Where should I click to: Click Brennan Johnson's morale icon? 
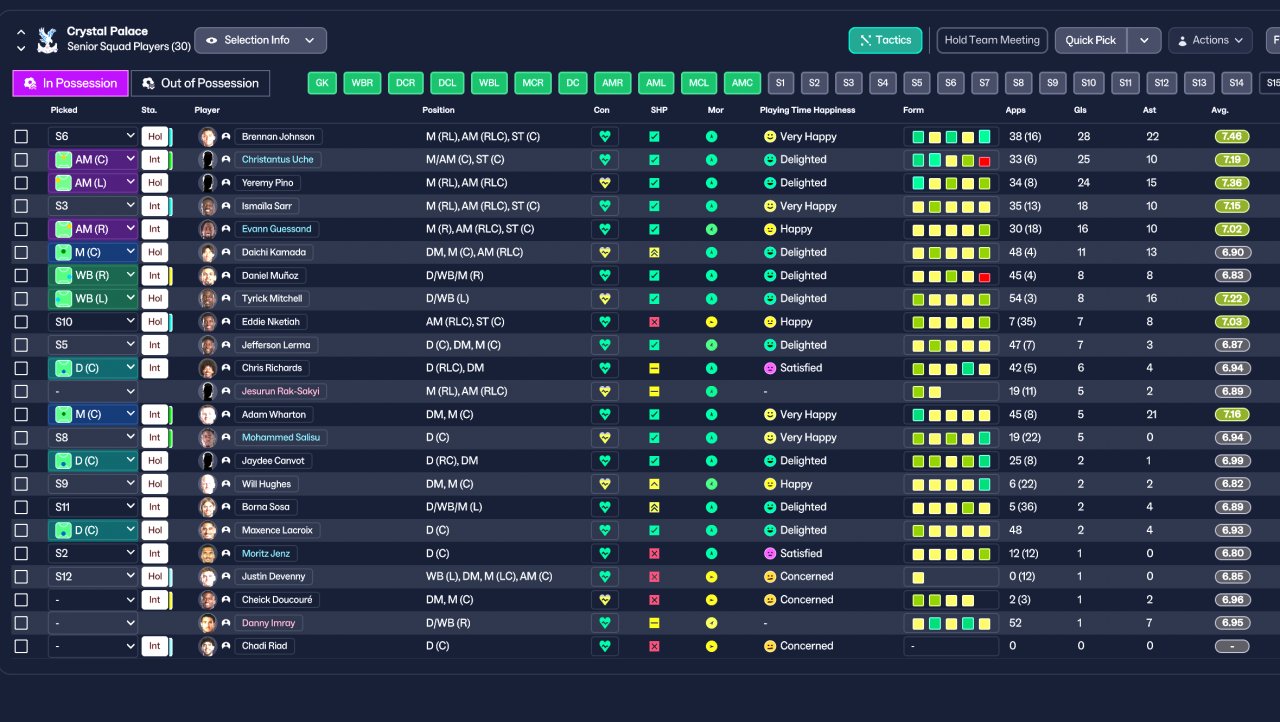[x=711, y=137]
